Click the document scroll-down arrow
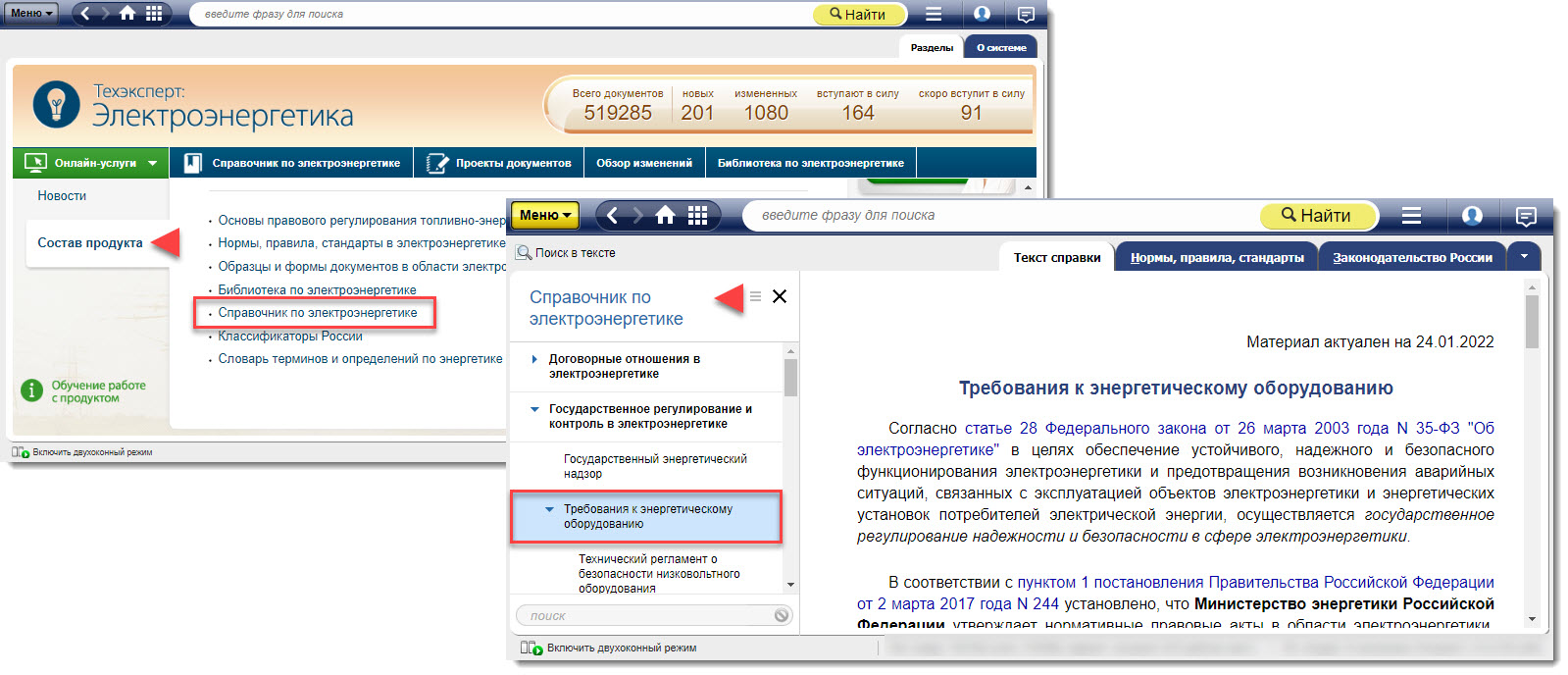The height and width of the screenshot is (675, 1568). click(x=1532, y=619)
